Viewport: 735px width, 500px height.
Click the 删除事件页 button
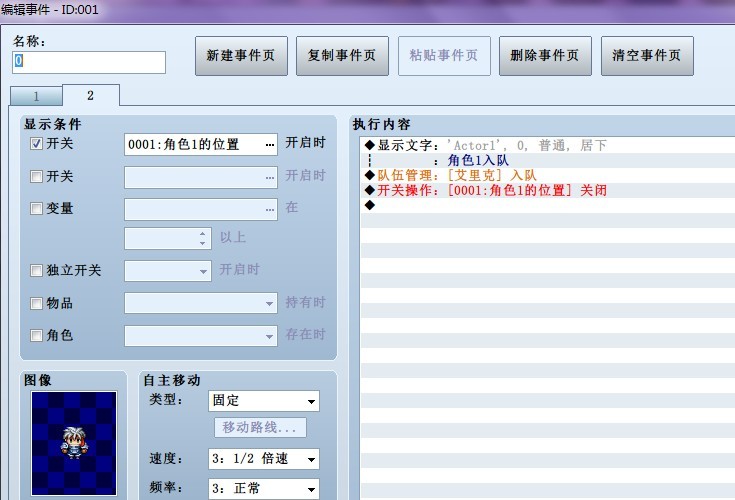[545, 56]
